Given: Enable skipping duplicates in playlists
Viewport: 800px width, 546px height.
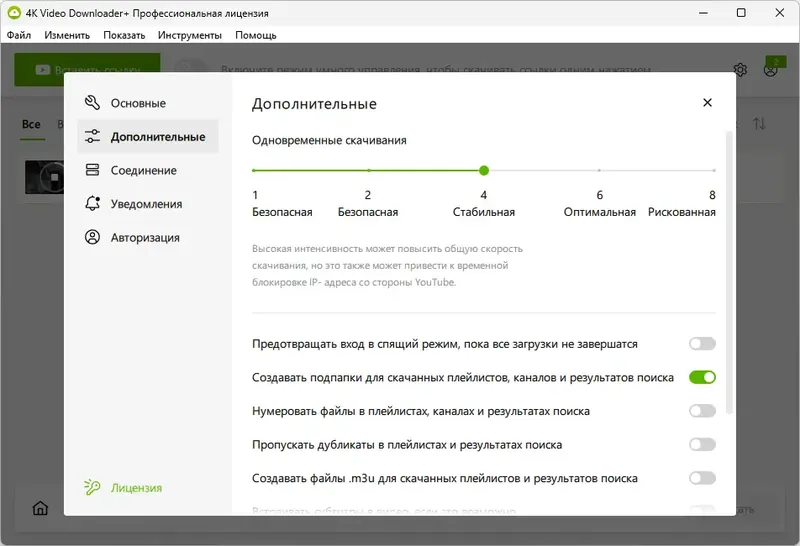Looking at the screenshot, I should pos(702,445).
